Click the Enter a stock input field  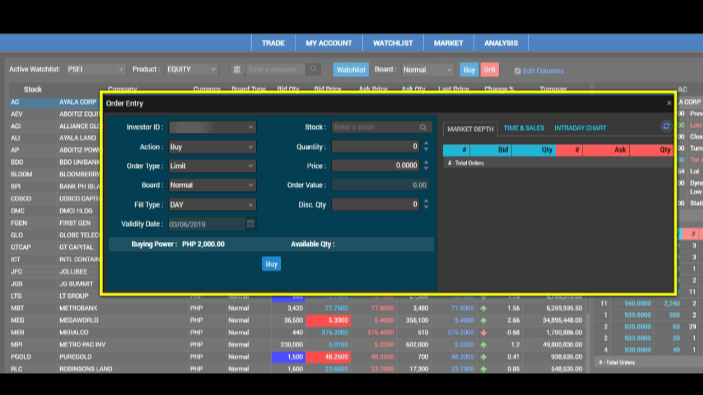pos(376,127)
